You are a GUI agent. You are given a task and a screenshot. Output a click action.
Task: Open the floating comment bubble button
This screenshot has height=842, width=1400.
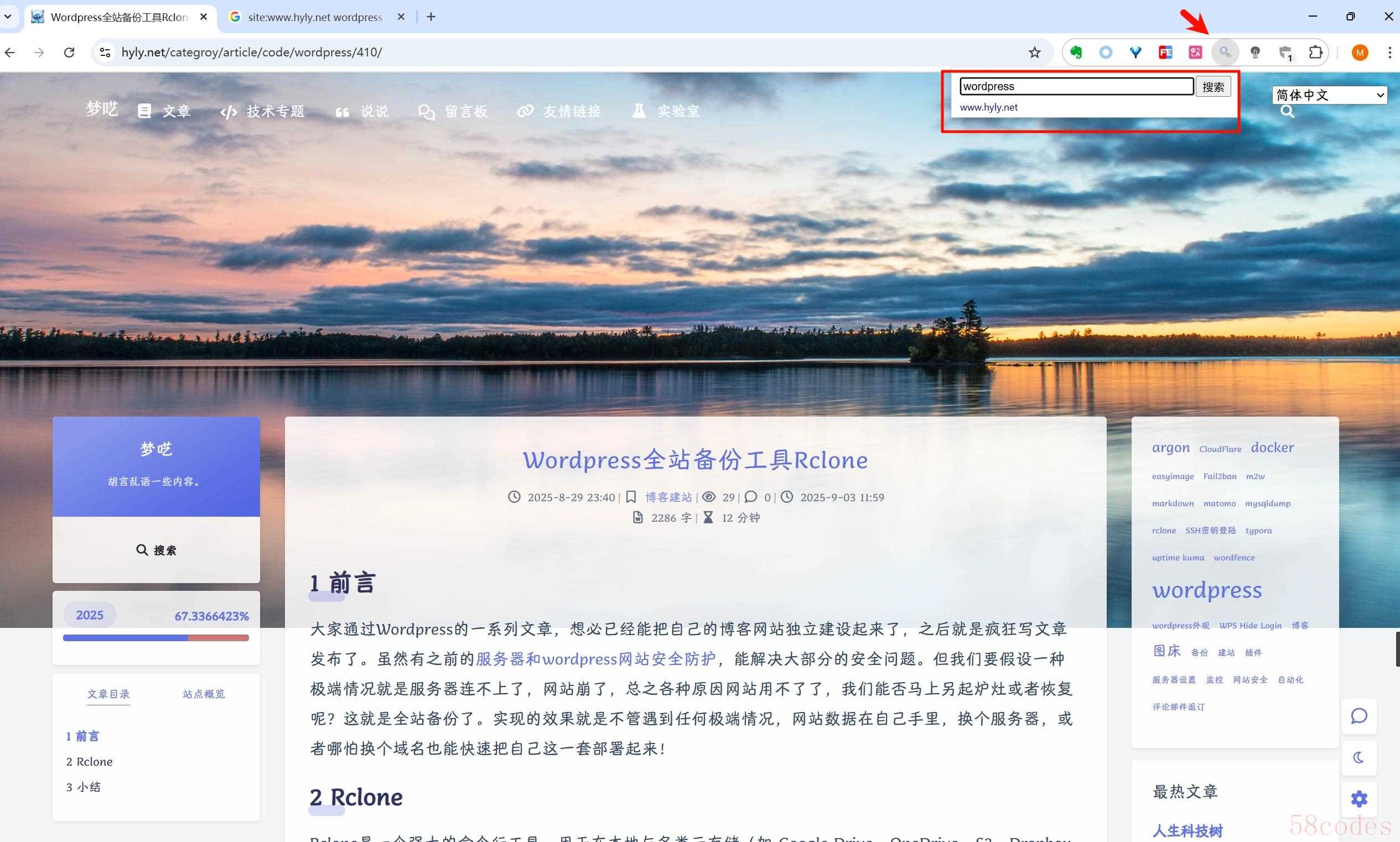click(1358, 716)
